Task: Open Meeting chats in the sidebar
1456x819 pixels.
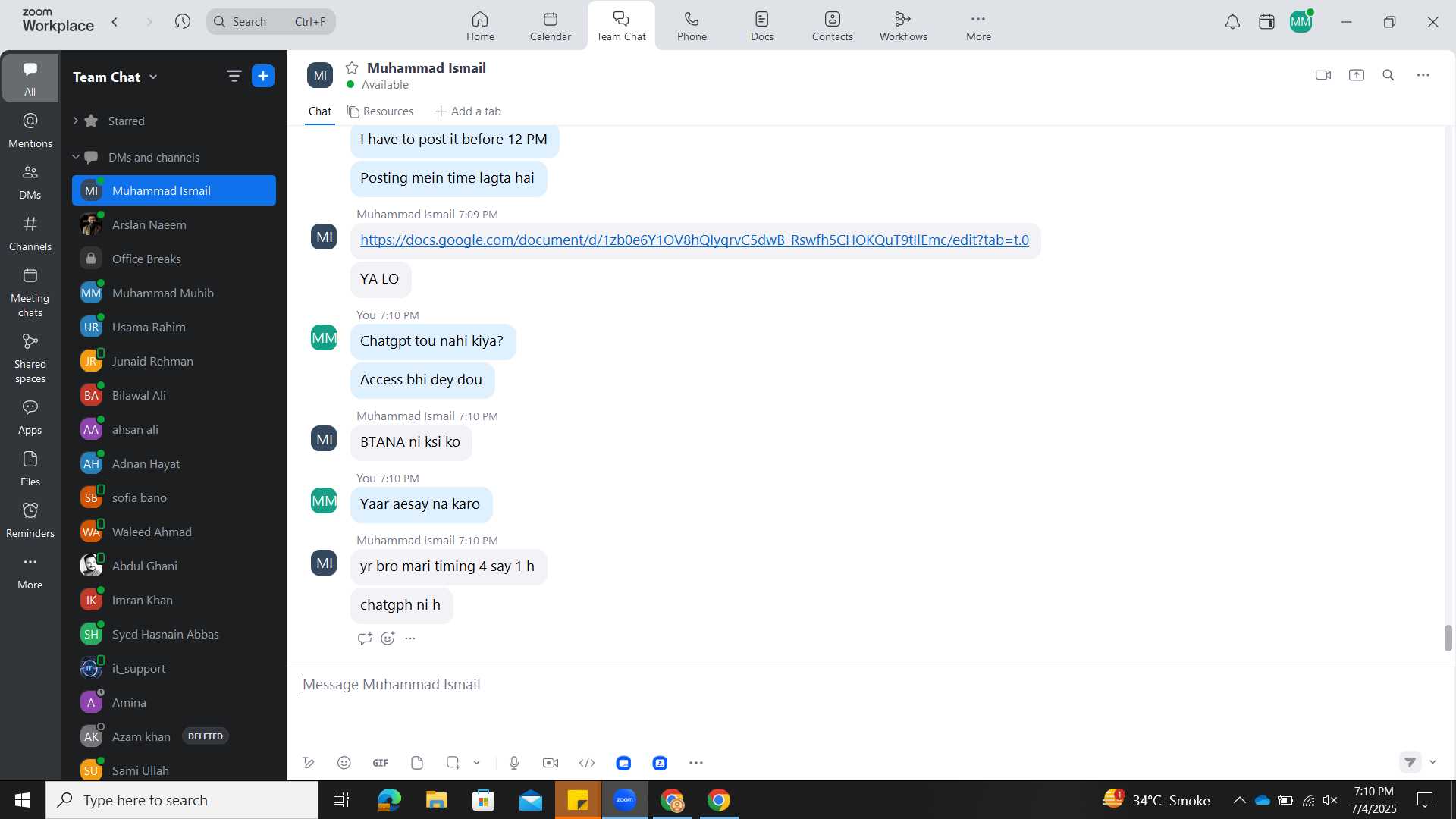Action: point(30,293)
